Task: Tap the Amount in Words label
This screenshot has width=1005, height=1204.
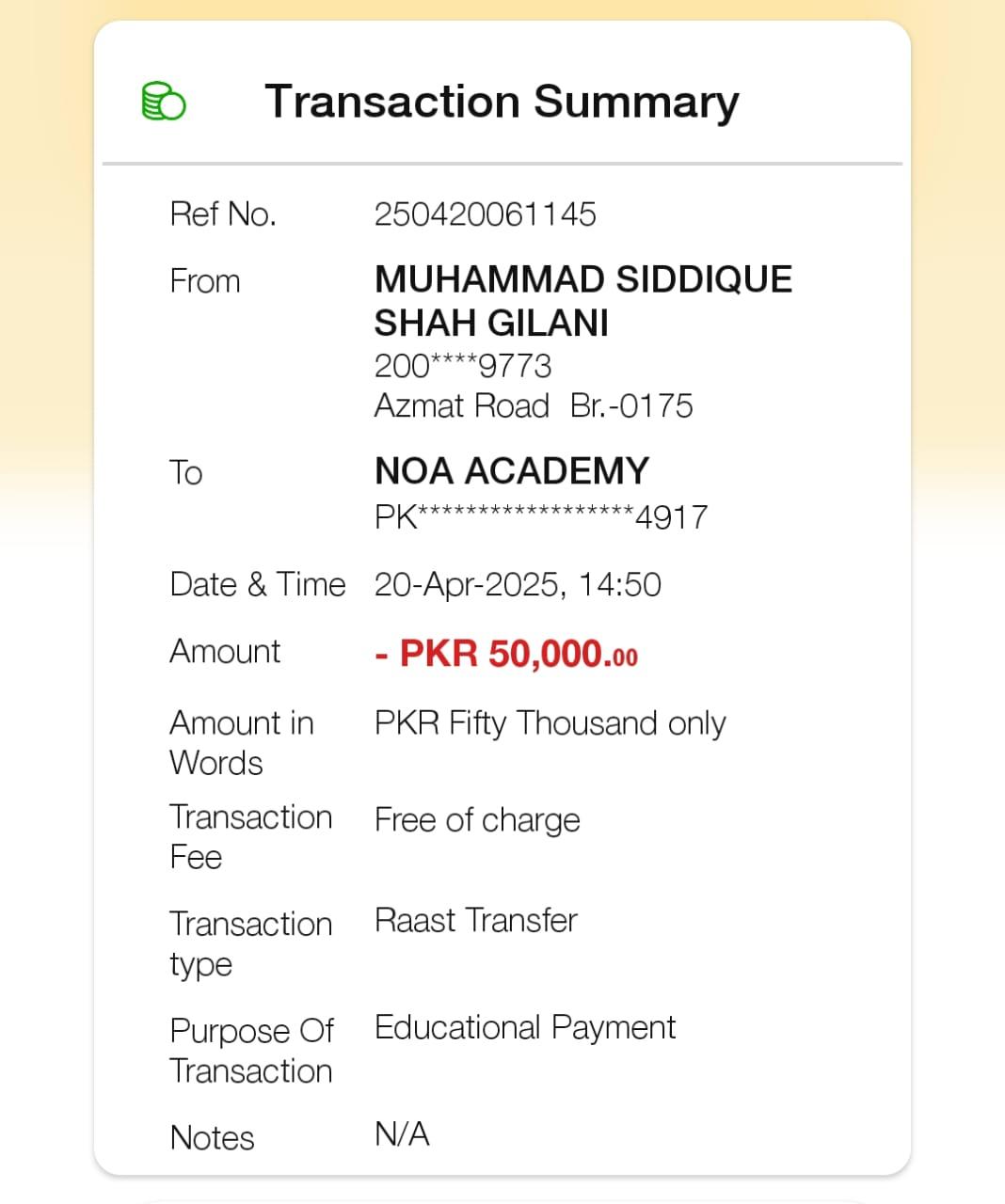Action: 241,742
